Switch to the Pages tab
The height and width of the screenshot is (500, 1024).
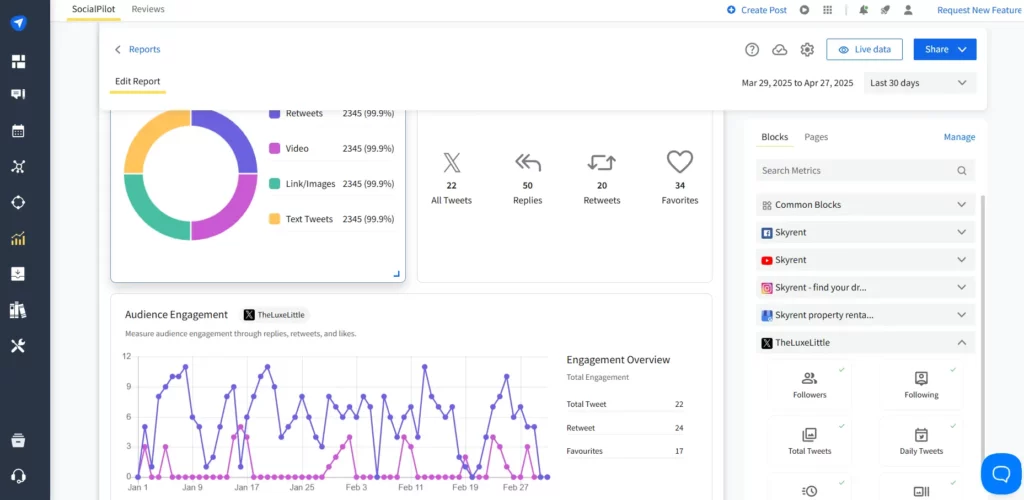[x=816, y=137]
